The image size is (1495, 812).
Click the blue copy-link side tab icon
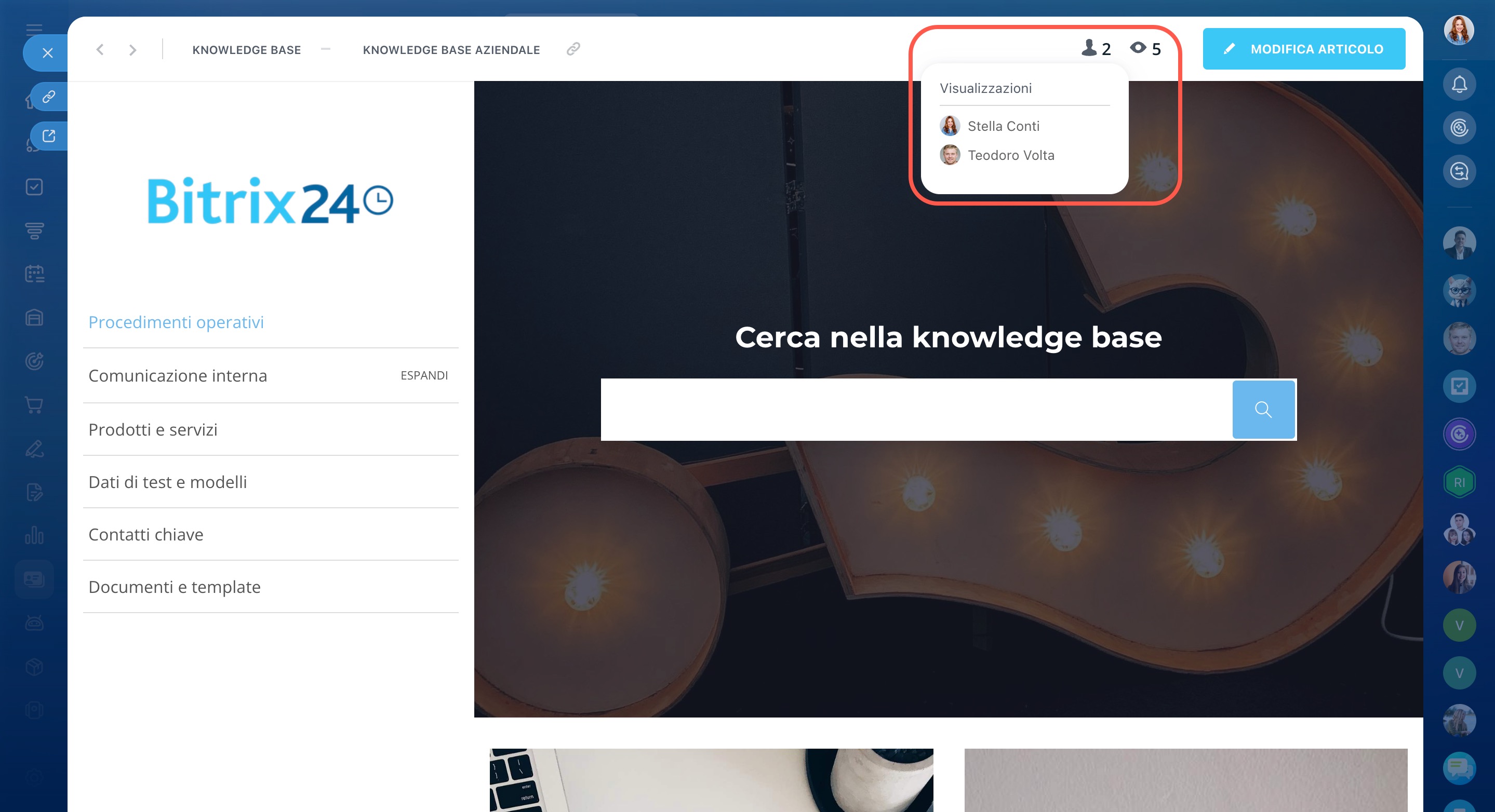point(49,96)
